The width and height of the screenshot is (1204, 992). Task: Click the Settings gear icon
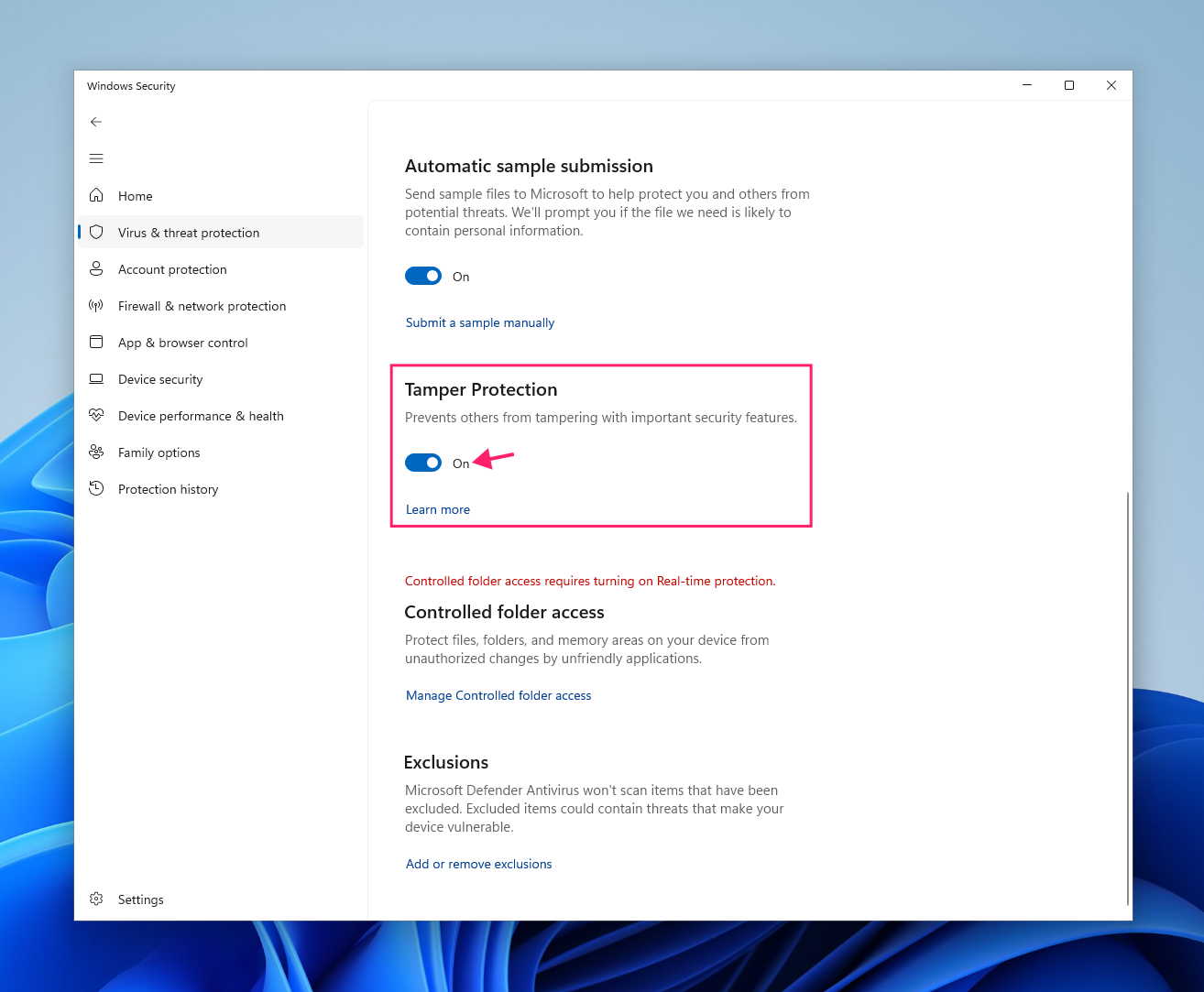[96, 899]
